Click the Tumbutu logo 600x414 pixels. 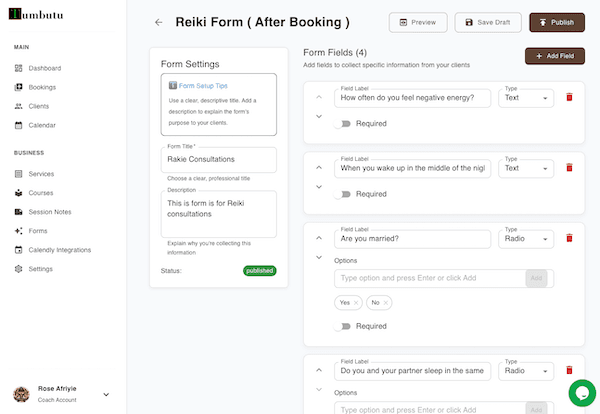point(36,15)
